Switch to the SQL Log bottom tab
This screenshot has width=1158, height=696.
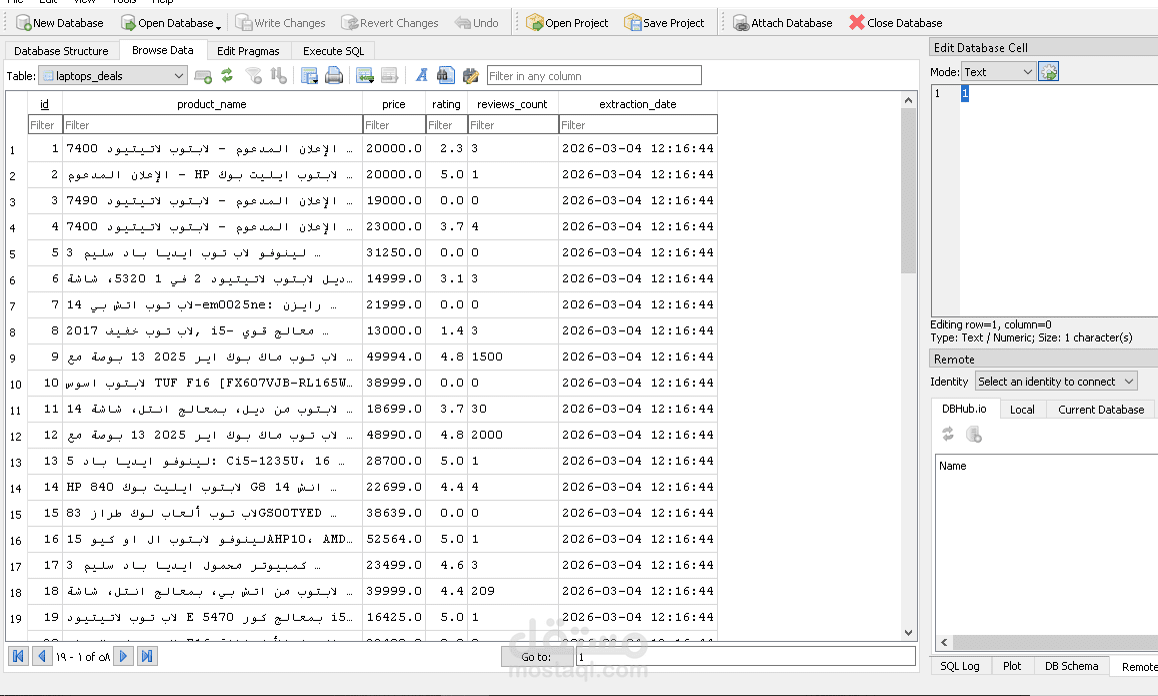pyautogui.click(x=960, y=666)
